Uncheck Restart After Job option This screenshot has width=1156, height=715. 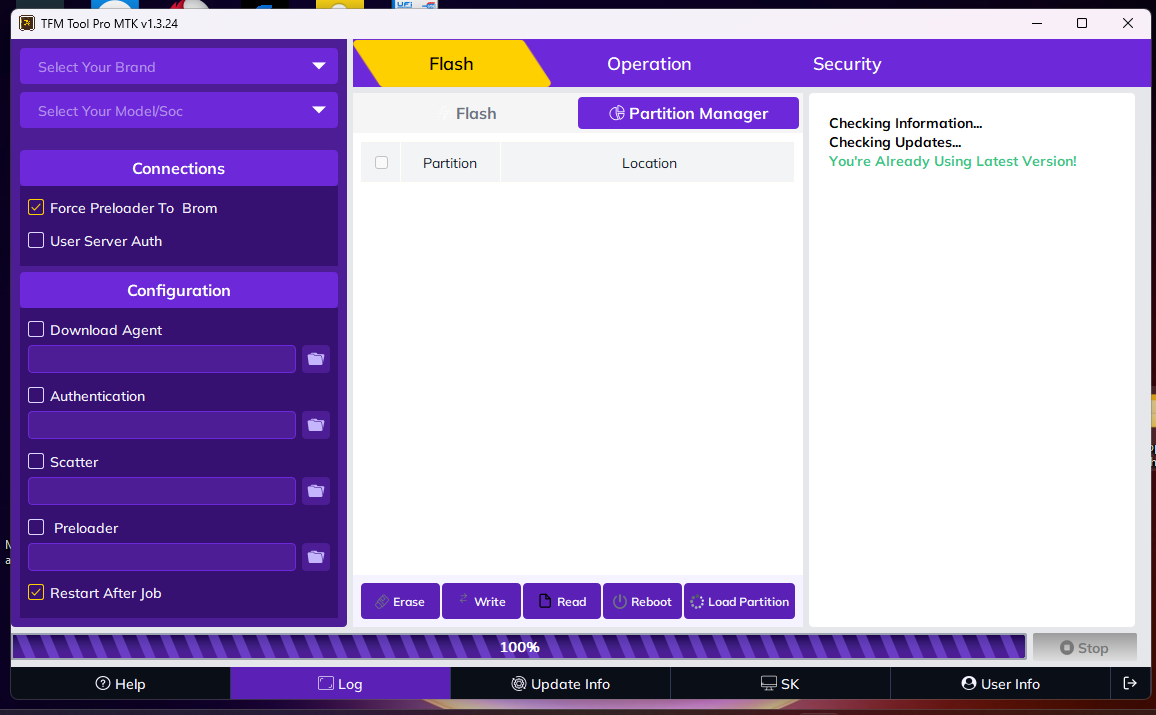(36, 593)
